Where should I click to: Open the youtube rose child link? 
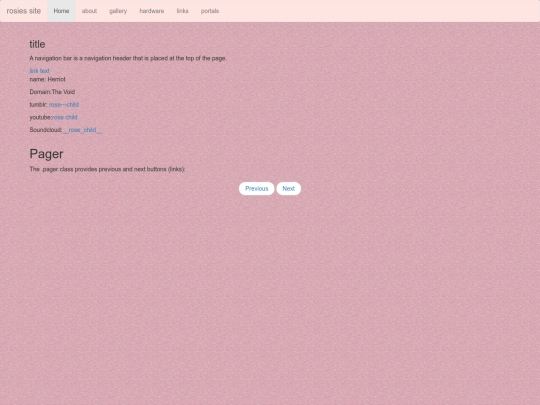(64, 117)
